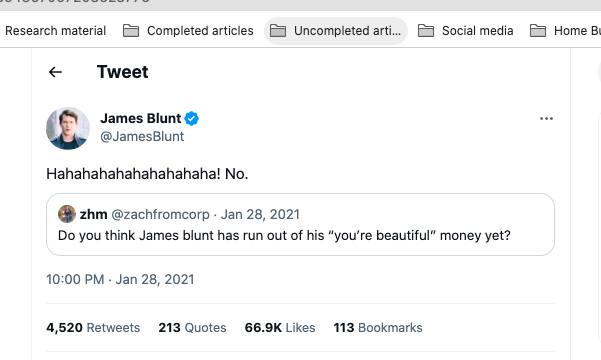Click the James Blunt display name
Viewport: 601px width, 360px height.
coord(140,118)
